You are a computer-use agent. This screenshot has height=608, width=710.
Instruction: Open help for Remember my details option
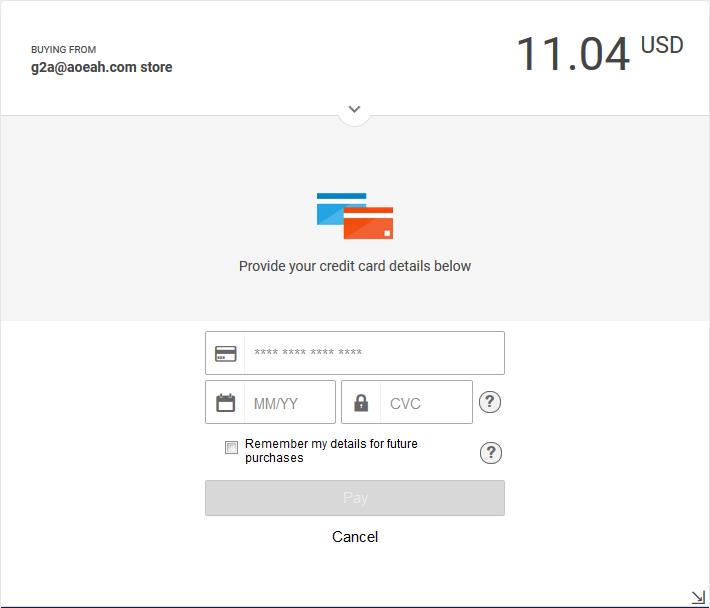pos(491,453)
